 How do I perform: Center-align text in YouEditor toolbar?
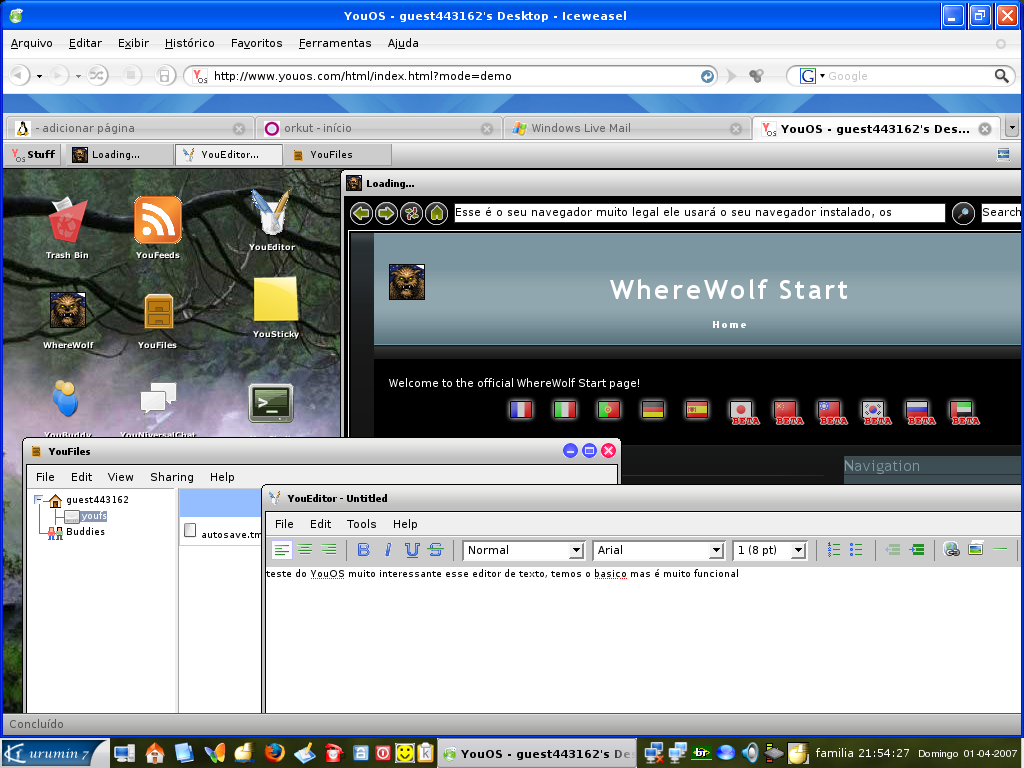point(305,550)
